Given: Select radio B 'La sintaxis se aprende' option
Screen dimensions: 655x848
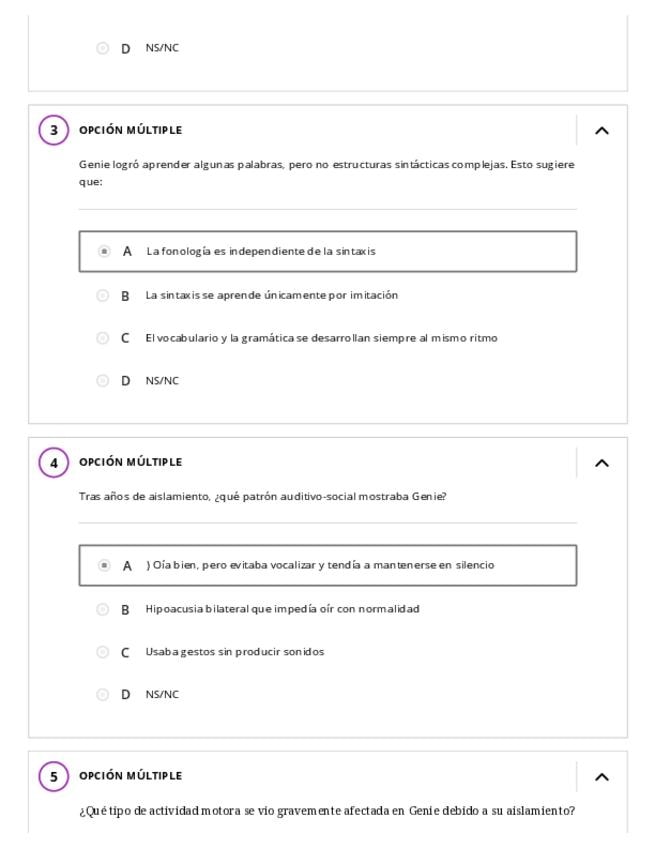Looking at the screenshot, I should pyautogui.click(x=102, y=296).
